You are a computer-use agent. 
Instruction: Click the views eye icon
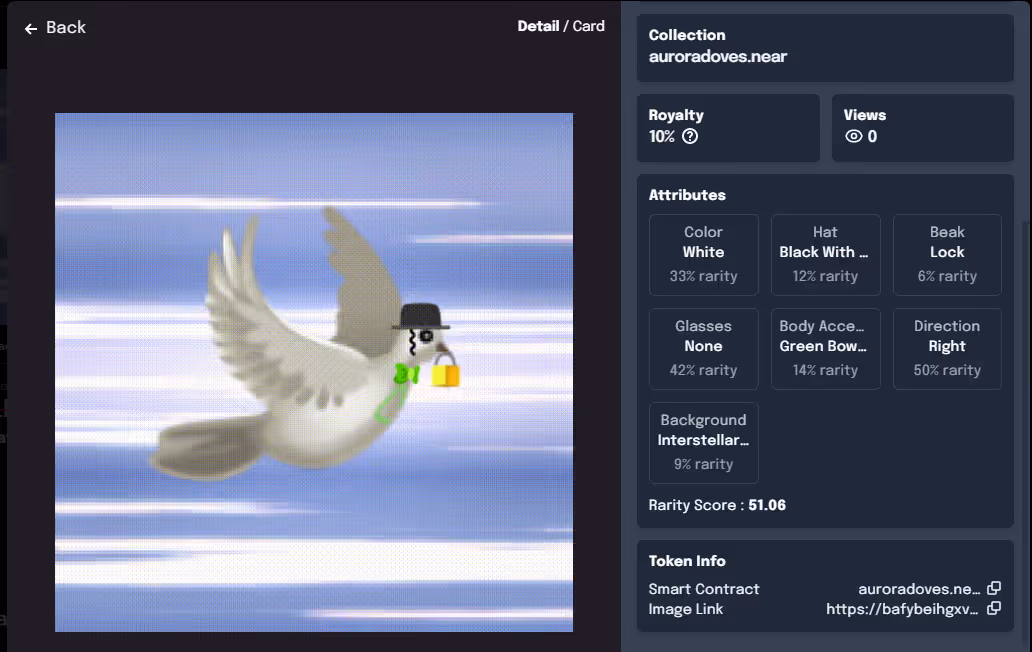(x=854, y=136)
